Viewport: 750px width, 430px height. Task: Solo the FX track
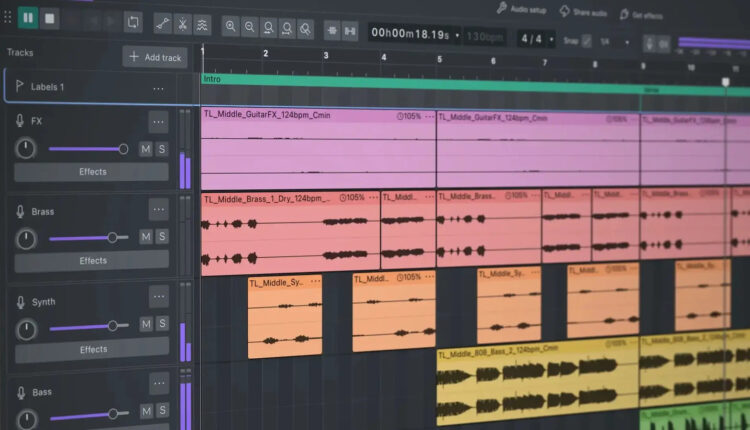pyautogui.click(x=162, y=149)
